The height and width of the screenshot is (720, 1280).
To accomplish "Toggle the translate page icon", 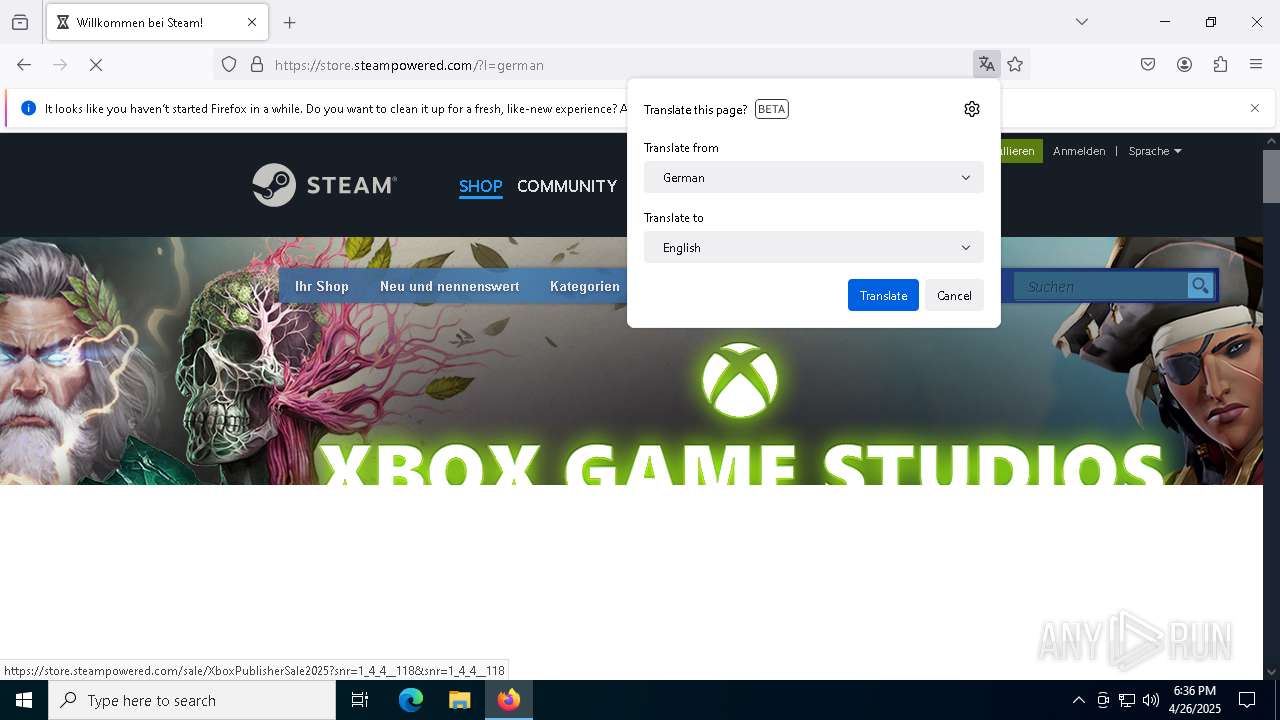I will point(987,65).
